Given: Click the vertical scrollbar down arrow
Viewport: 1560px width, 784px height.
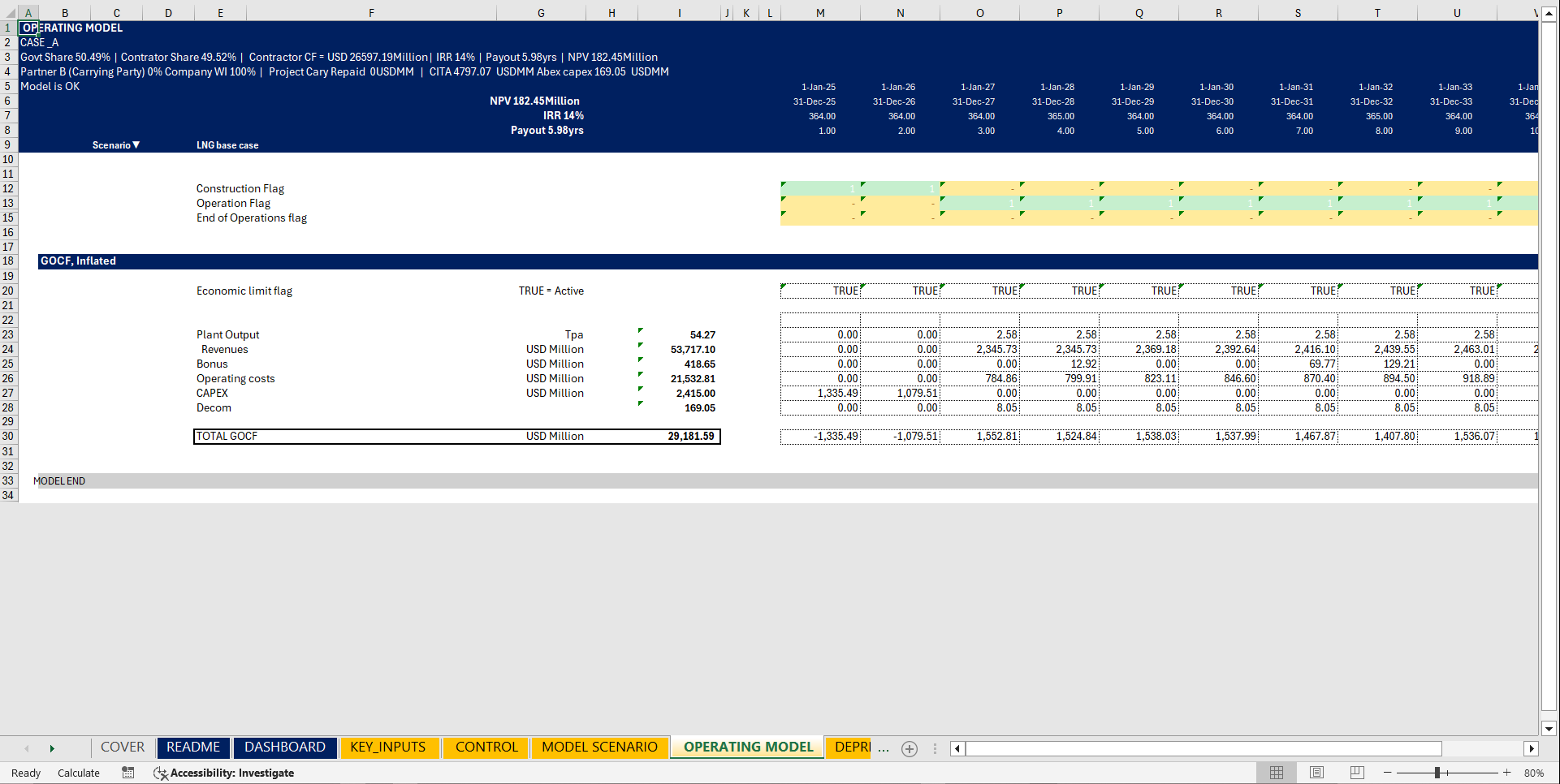Looking at the screenshot, I should tap(1549, 729).
